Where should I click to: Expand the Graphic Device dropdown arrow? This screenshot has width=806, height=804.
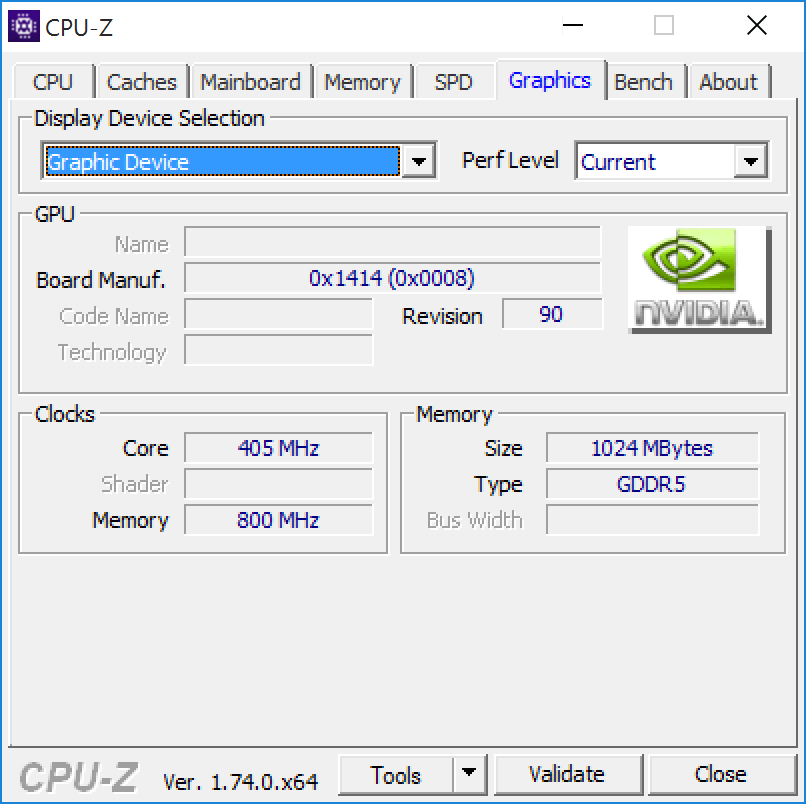[x=418, y=161]
